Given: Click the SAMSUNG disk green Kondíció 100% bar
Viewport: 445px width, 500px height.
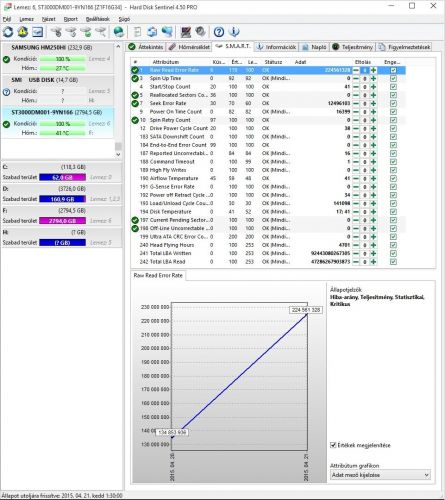Looking at the screenshot, I should coord(63,59).
